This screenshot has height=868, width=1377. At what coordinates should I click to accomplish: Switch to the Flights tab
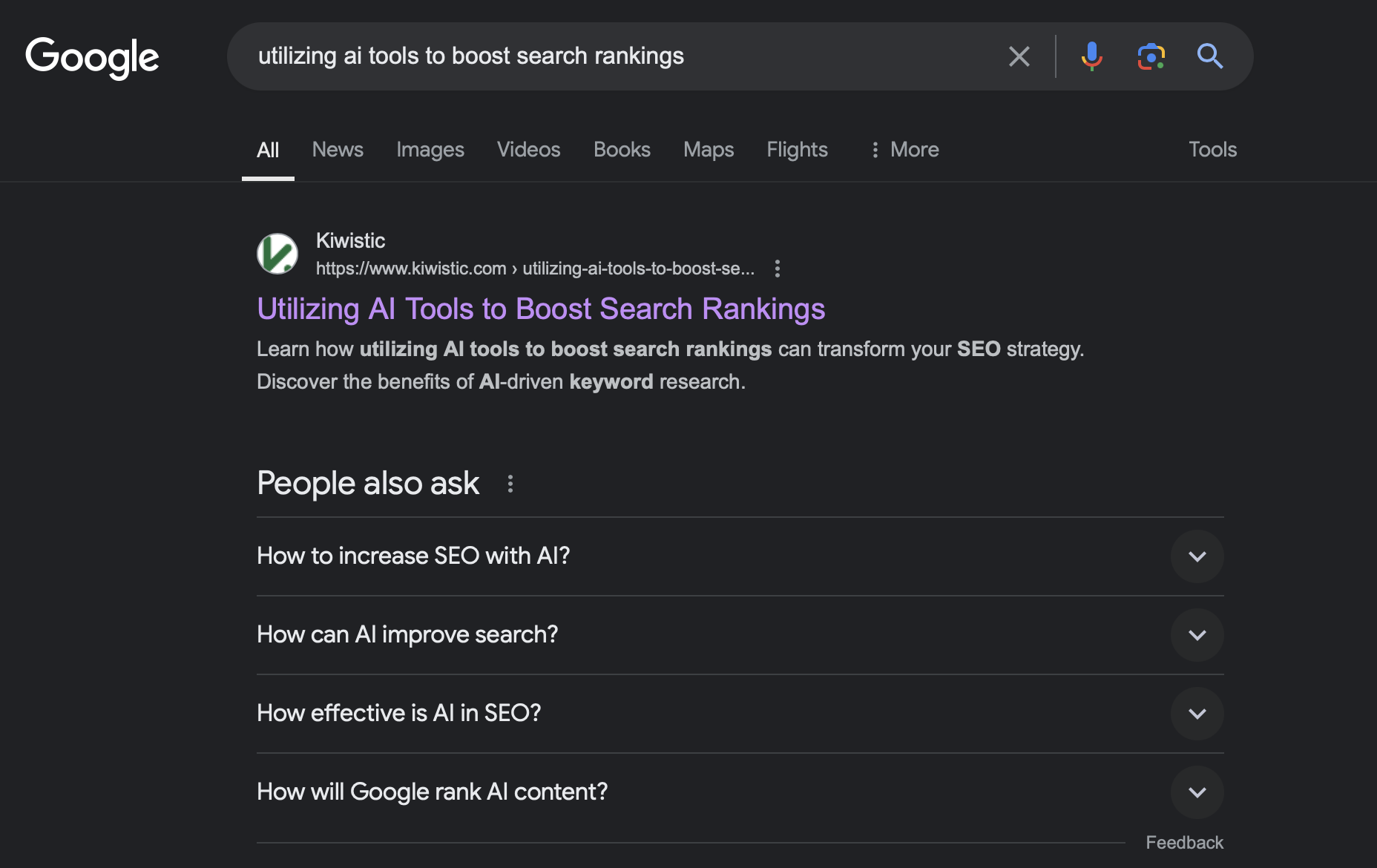pos(798,150)
